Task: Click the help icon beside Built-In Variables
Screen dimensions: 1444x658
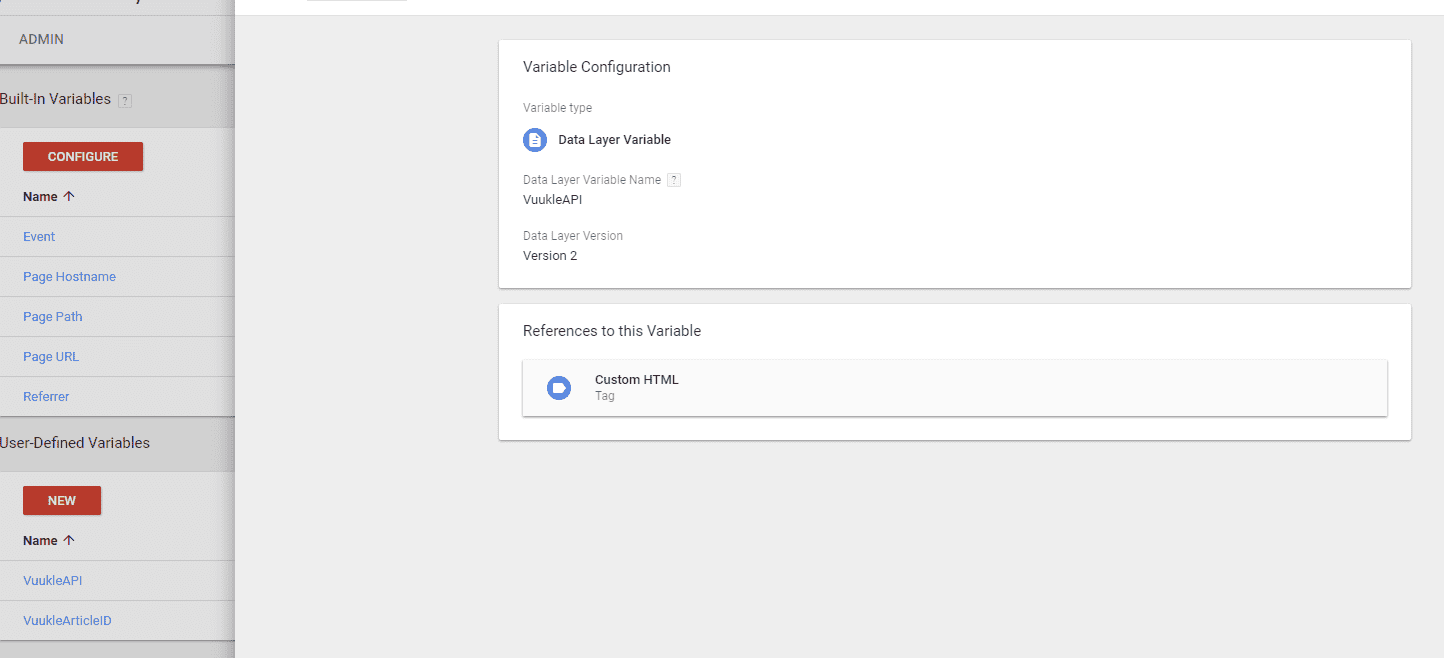Action: 125,100
